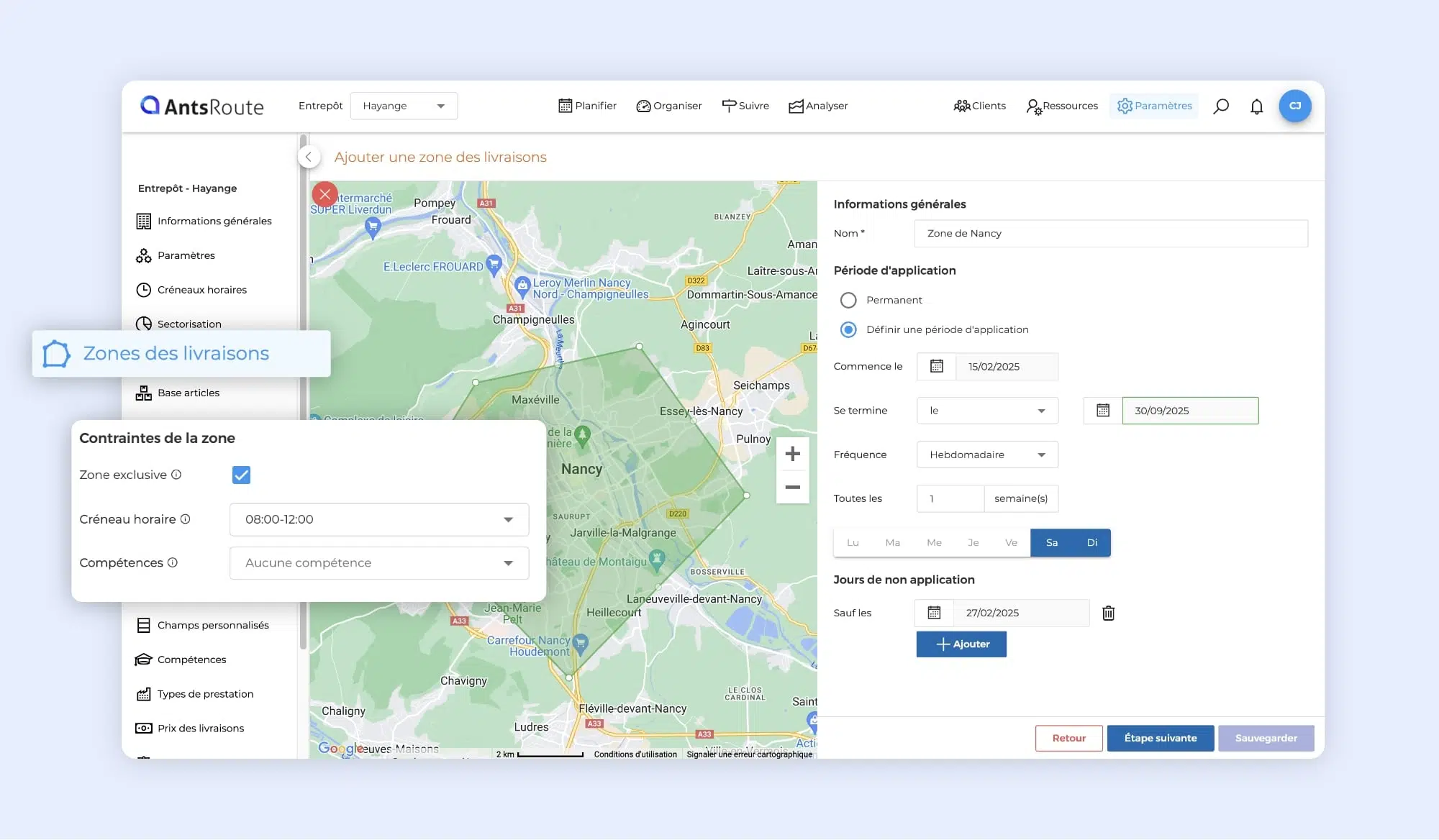Expand the Créneau horaire dropdown
The width and height of the screenshot is (1439, 840).
tap(379, 519)
